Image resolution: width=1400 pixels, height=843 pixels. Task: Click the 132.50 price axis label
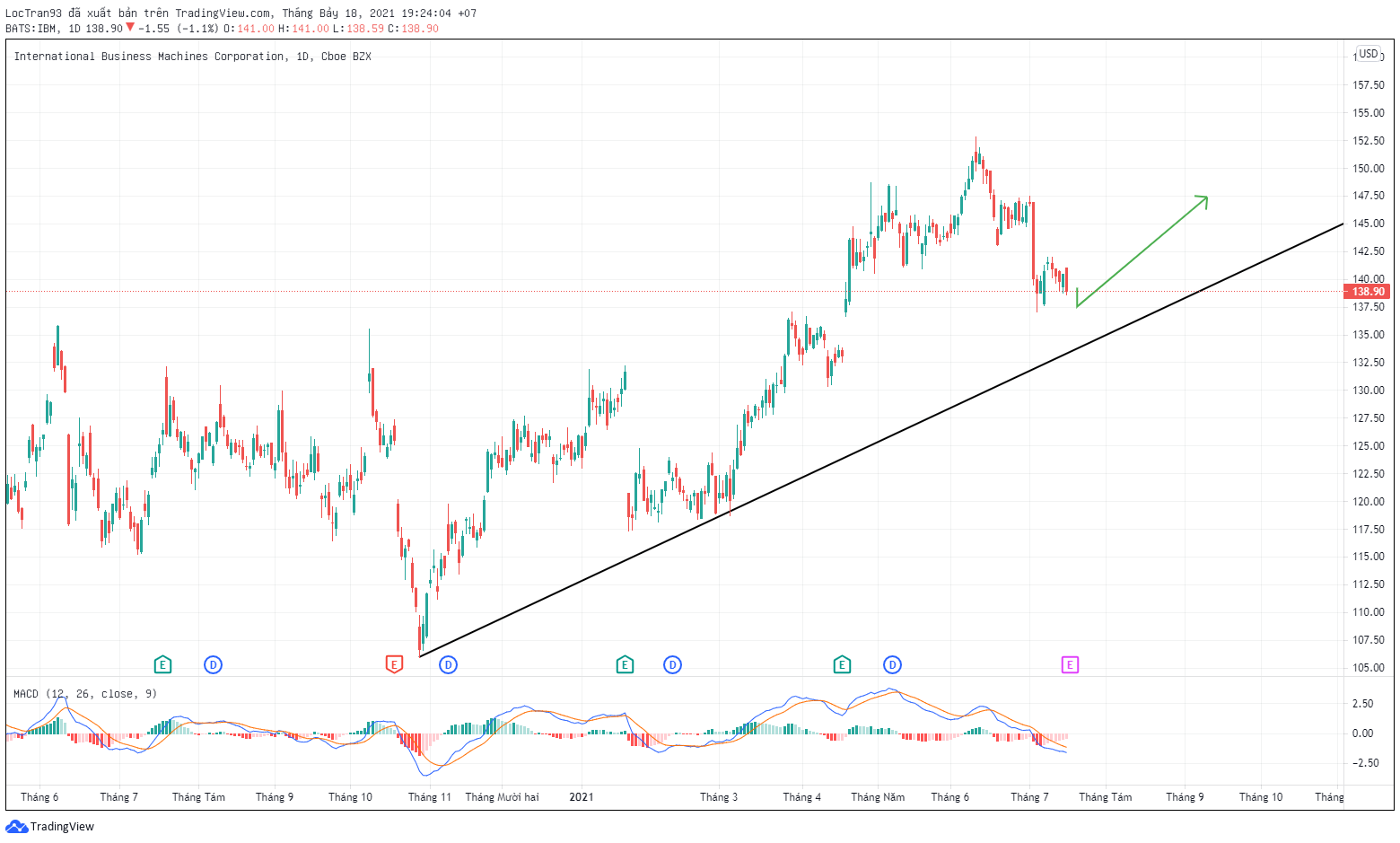1368,363
